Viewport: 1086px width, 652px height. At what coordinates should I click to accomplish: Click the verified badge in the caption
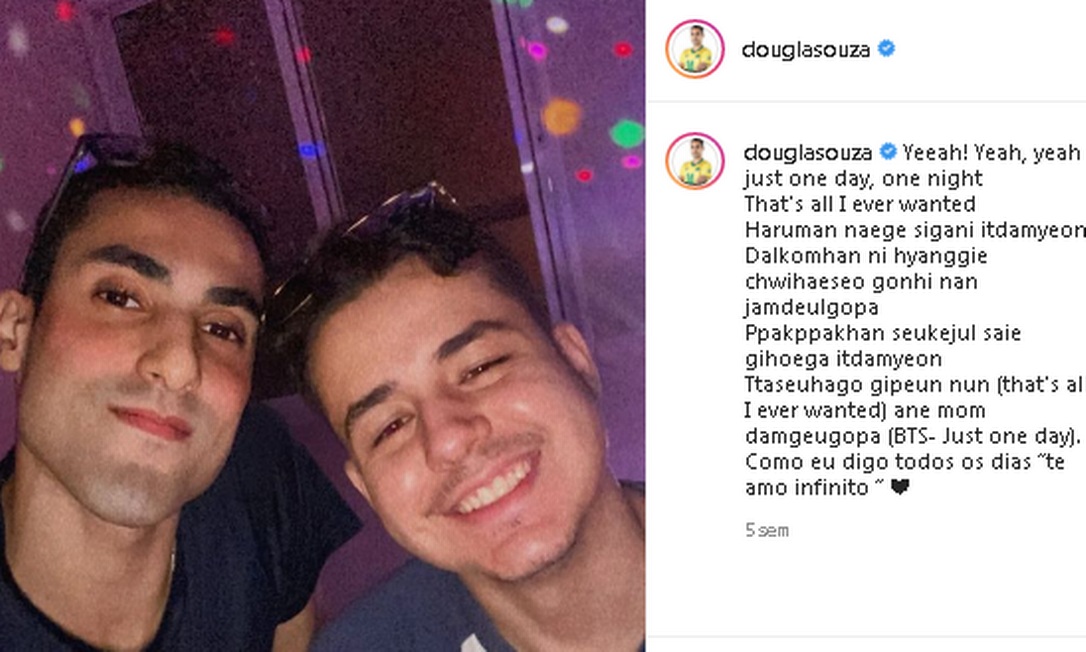(888, 151)
